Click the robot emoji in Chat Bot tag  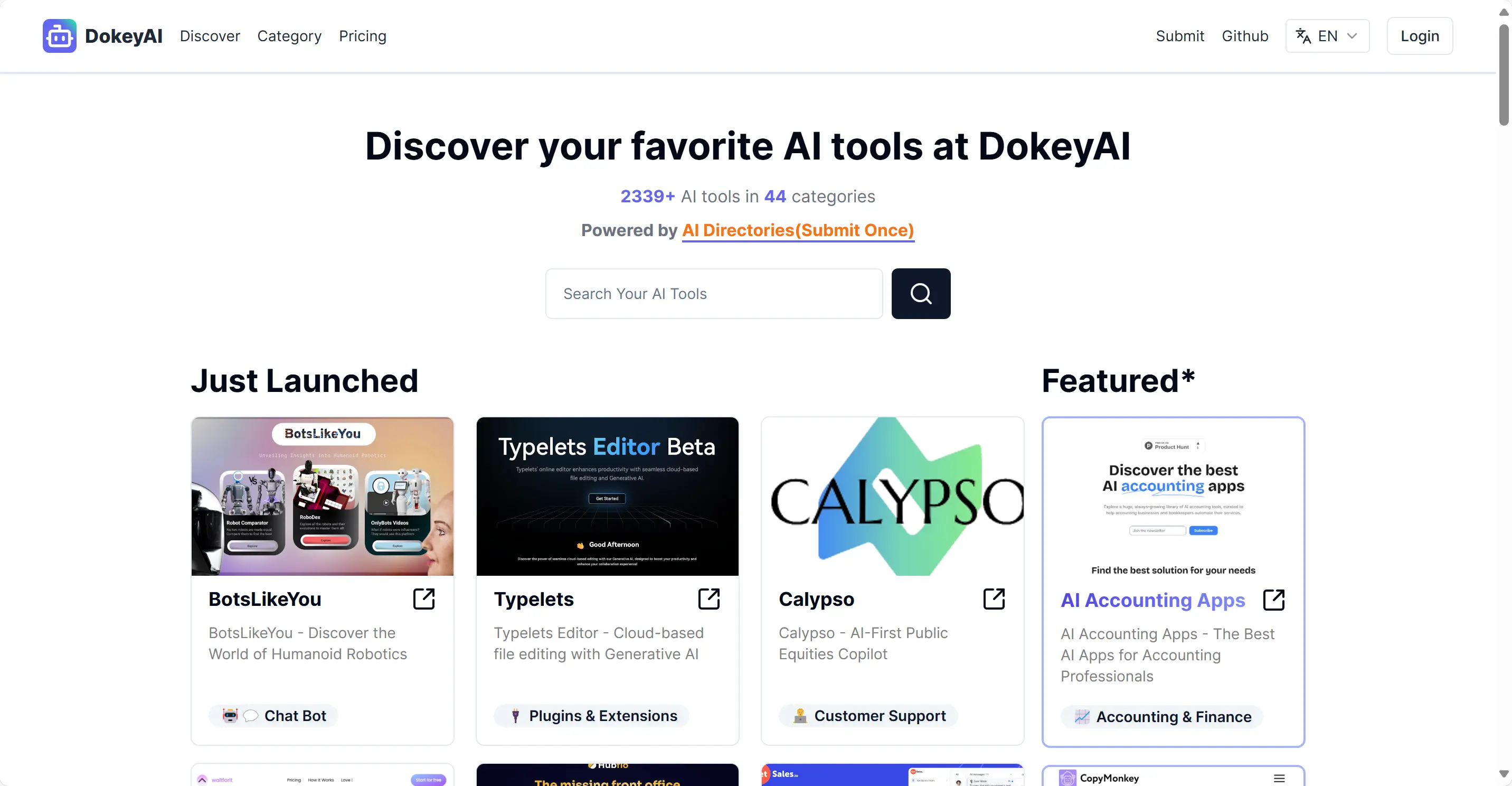pos(230,716)
